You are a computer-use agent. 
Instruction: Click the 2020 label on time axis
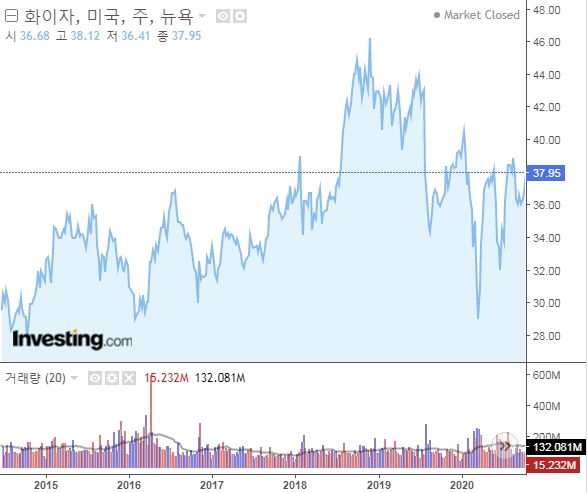click(462, 485)
